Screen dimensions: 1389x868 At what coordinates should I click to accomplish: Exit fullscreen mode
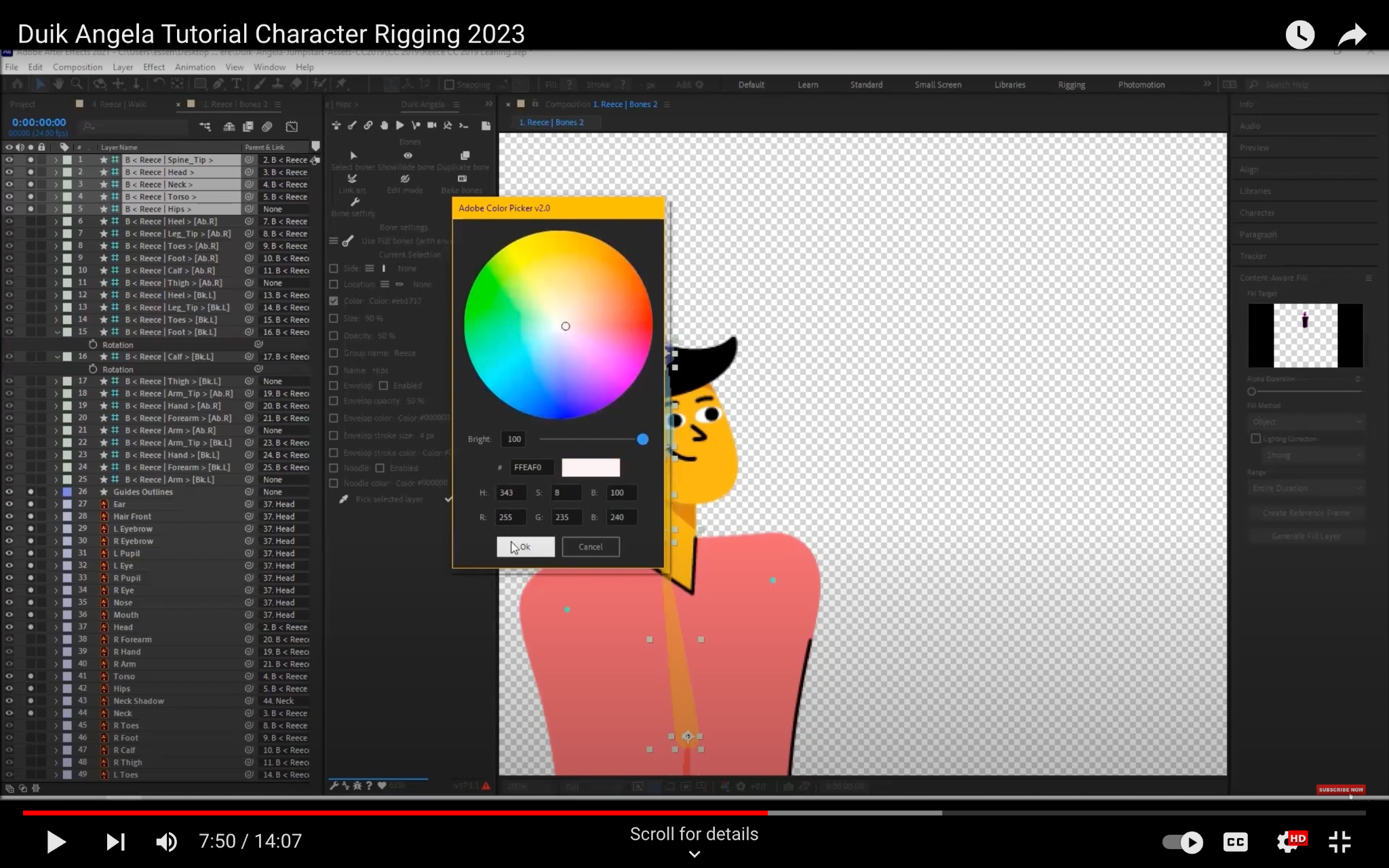[1339, 842]
